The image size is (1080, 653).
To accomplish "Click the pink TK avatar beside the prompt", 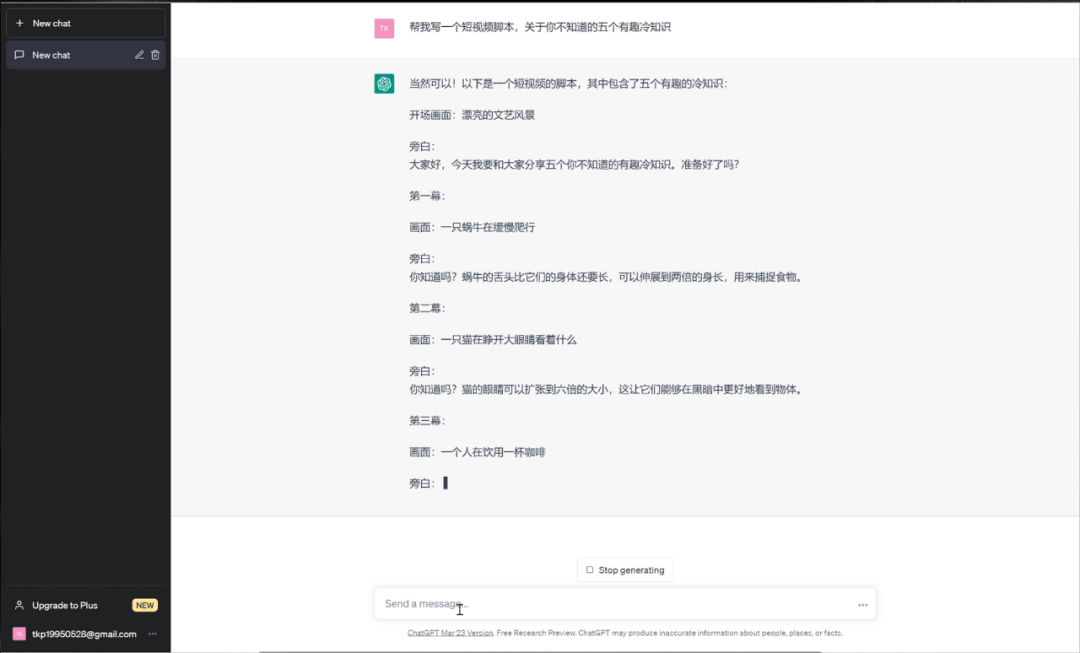I will coord(384,28).
